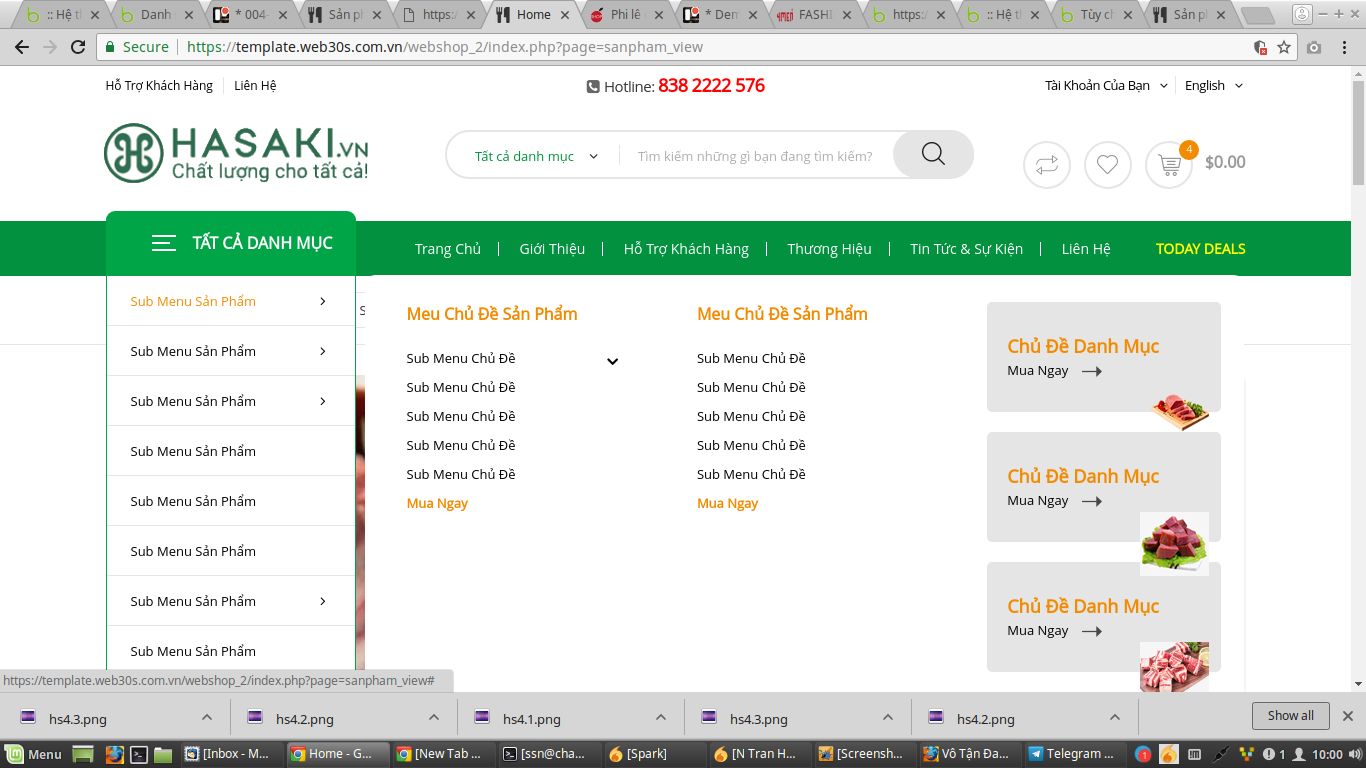Click the $0.00 cart total
This screenshot has width=1366, height=768.
[x=1225, y=162]
